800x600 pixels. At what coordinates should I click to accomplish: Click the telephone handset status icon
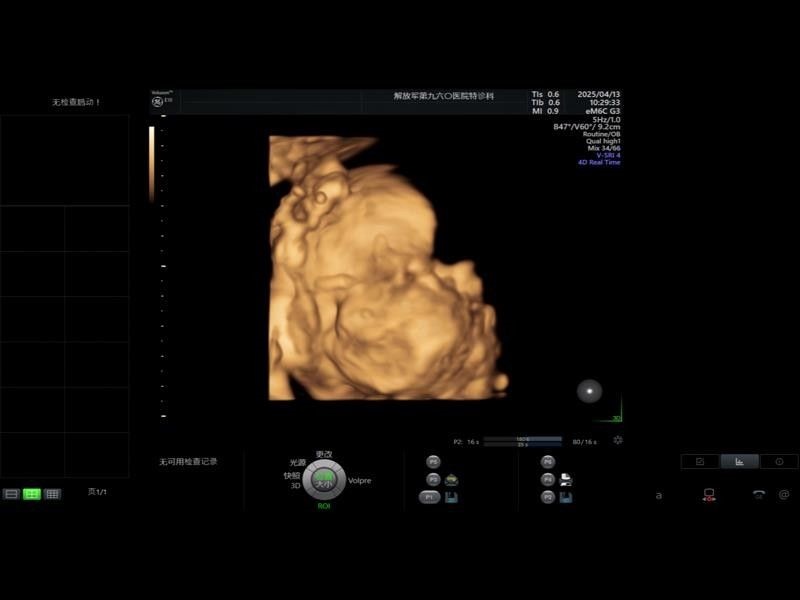(x=759, y=494)
